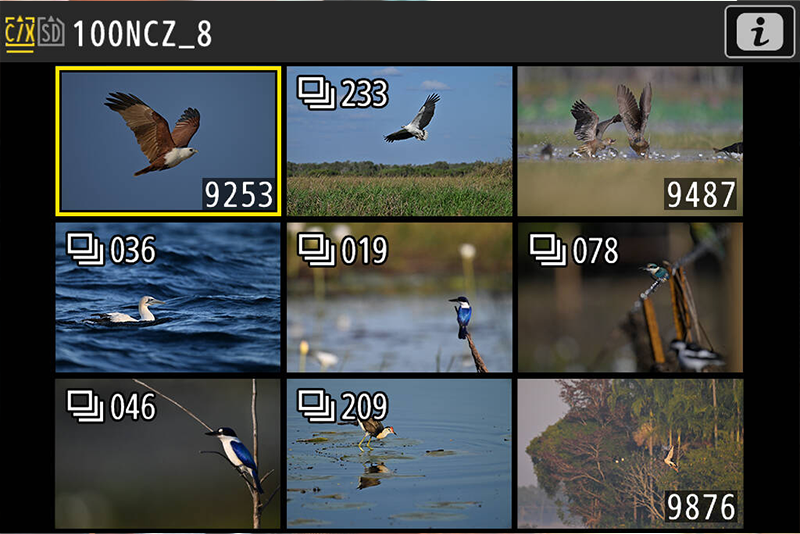
Task: Open the burst stack icon labeled 046
Action: point(85,406)
